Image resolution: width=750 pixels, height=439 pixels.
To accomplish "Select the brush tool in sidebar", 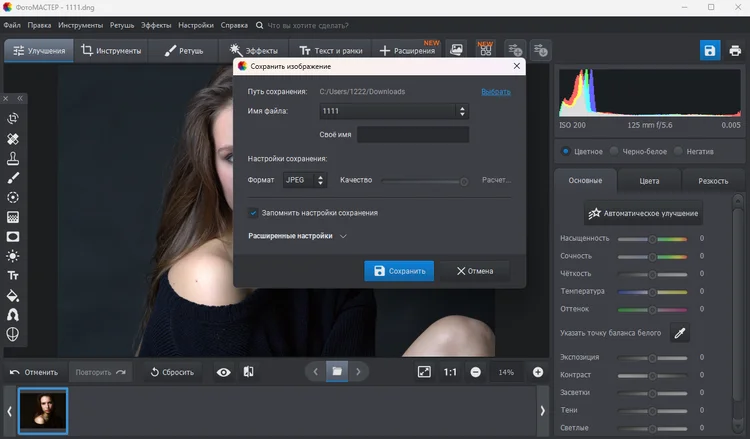I will click(x=13, y=178).
